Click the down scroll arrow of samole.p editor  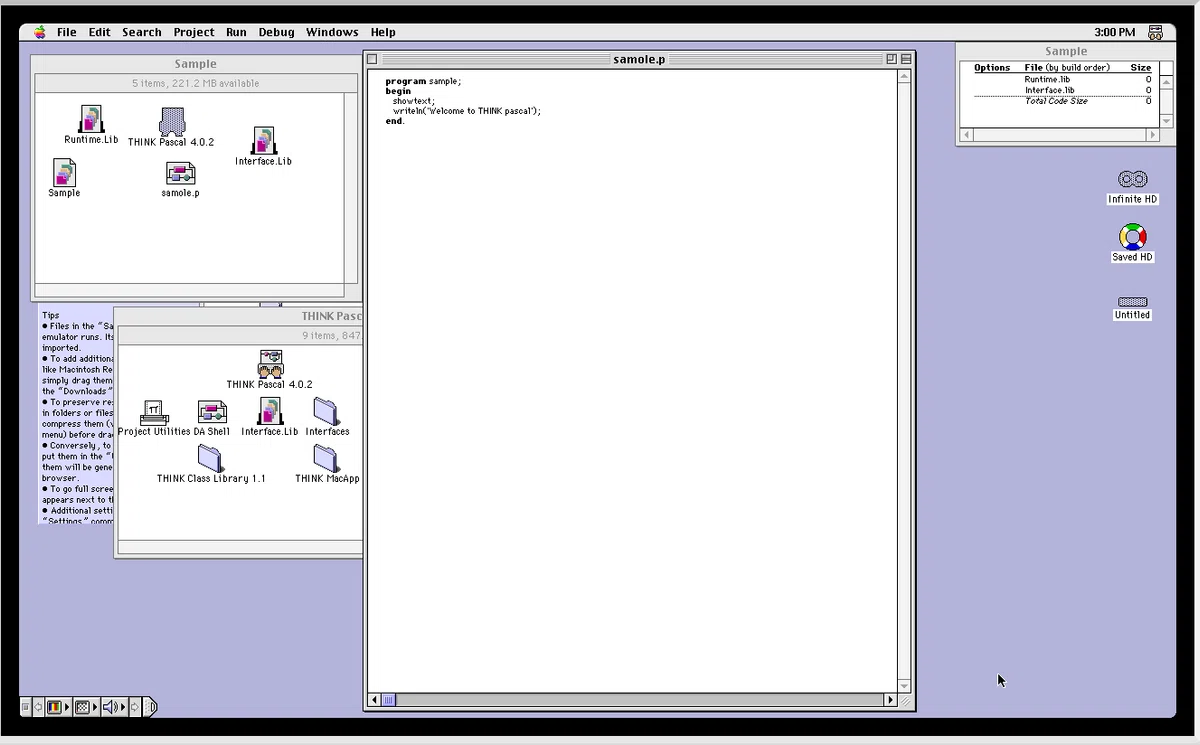point(905,686)
